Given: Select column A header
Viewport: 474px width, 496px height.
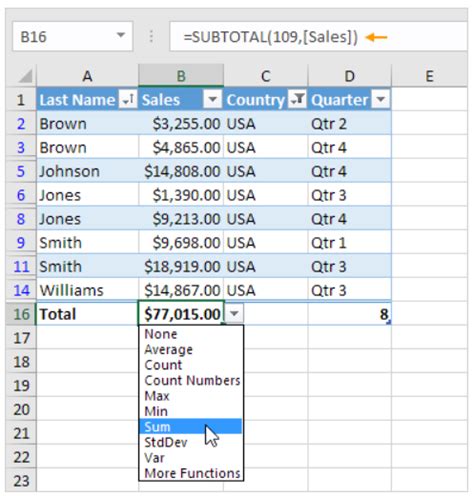Looking at the screenshot, I should click(x=87, y=76).
